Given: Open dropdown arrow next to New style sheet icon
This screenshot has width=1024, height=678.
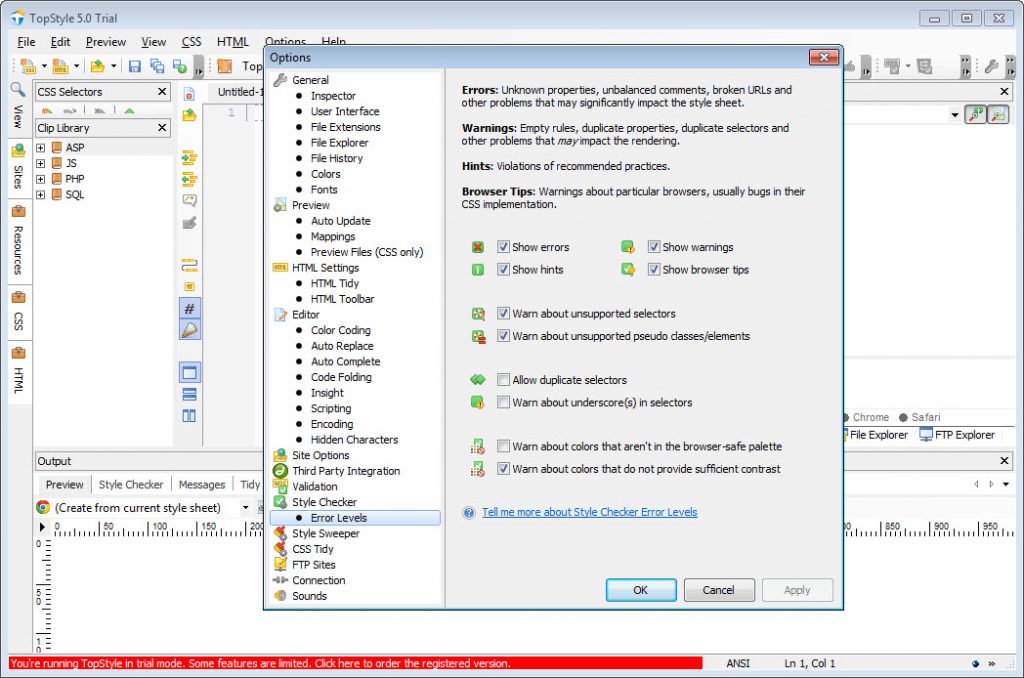Looking at the screenshot, I should click(x=44, y=66).
